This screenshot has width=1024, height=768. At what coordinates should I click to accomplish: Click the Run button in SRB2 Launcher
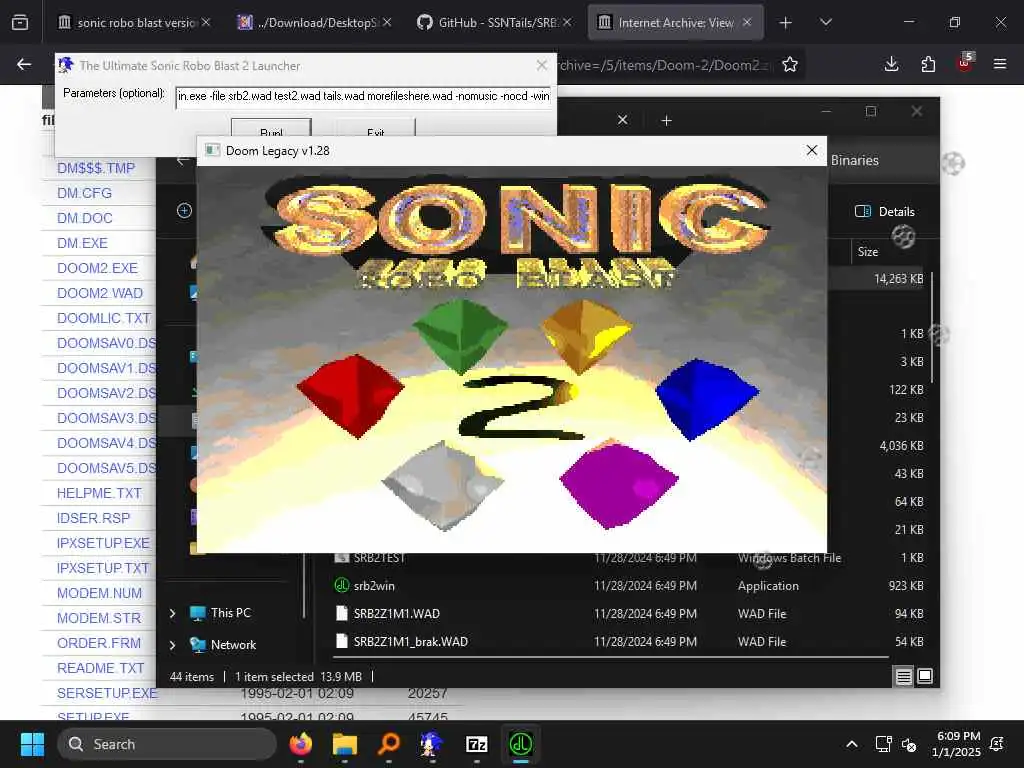tap(271, 128)
